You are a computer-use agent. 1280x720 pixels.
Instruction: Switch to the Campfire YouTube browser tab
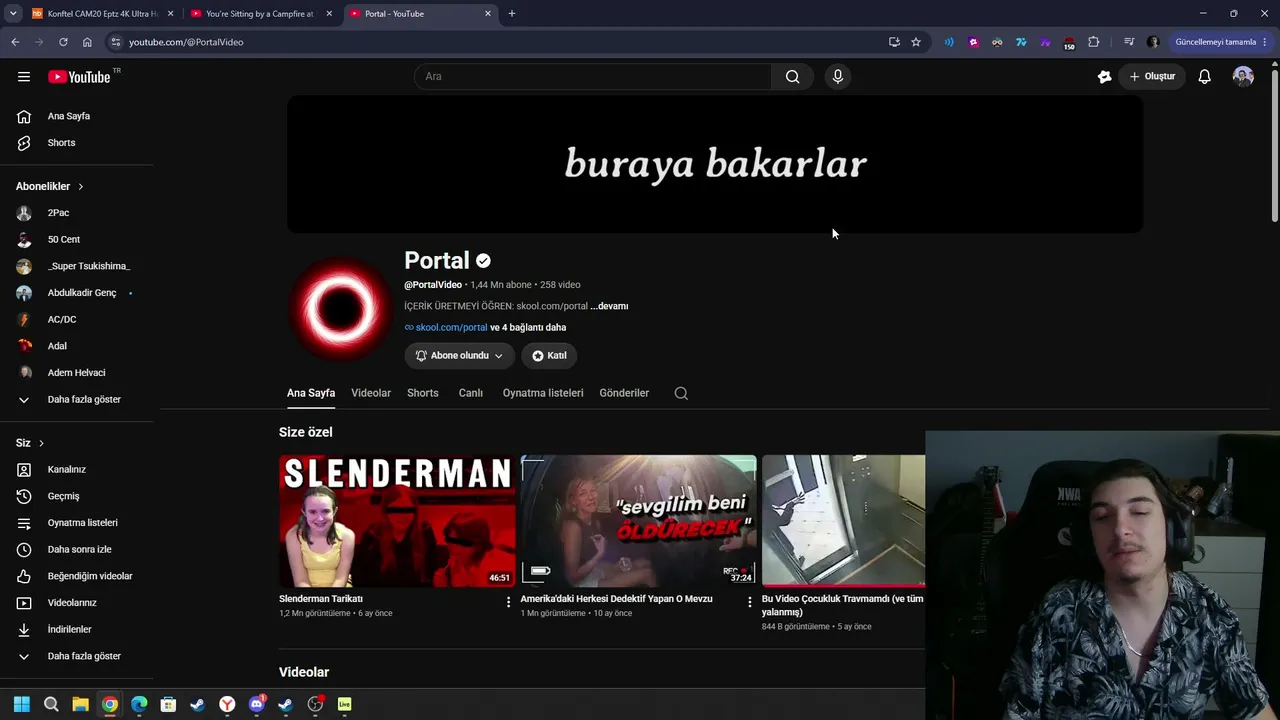pyautogui.click(x=261, y=14)
